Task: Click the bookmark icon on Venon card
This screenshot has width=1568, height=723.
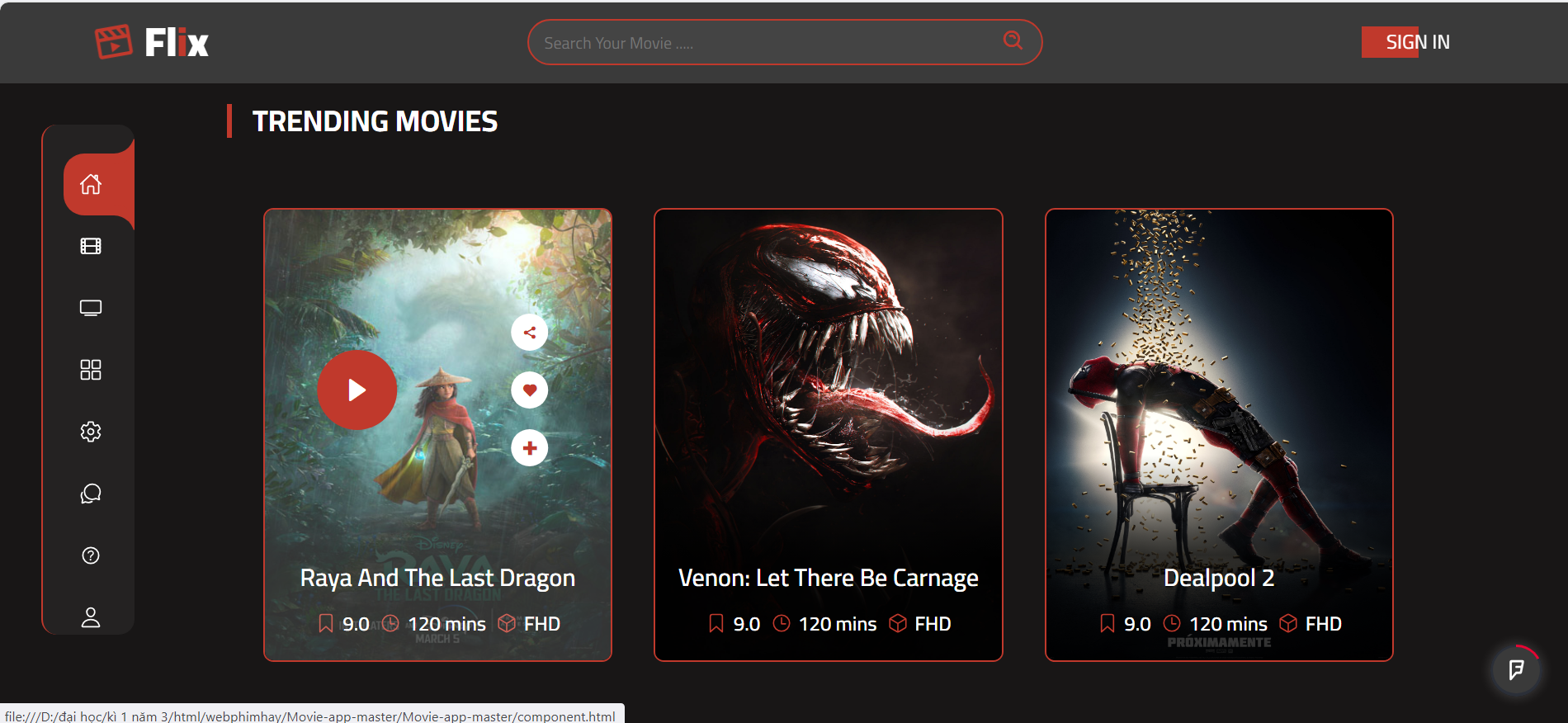Action: click(716, 624)
